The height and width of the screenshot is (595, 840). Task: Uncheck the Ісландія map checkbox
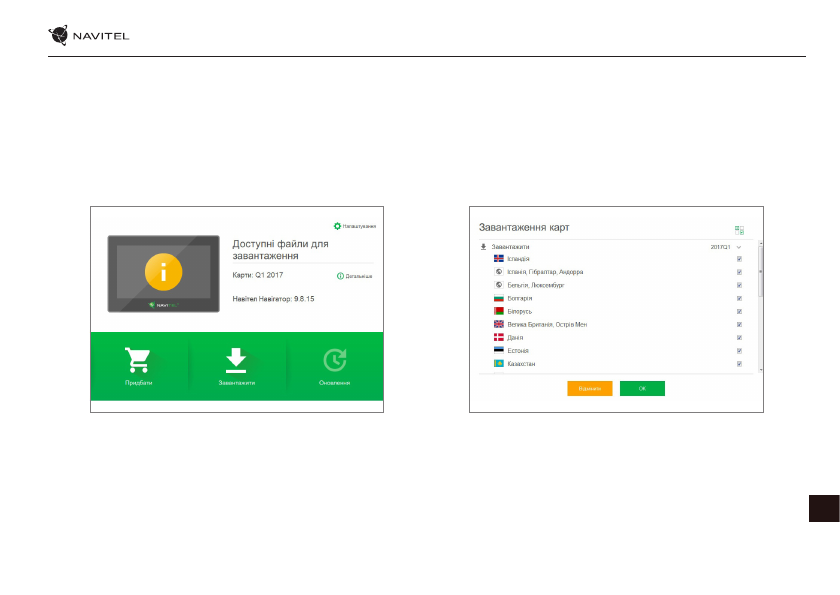click(739, 258)
